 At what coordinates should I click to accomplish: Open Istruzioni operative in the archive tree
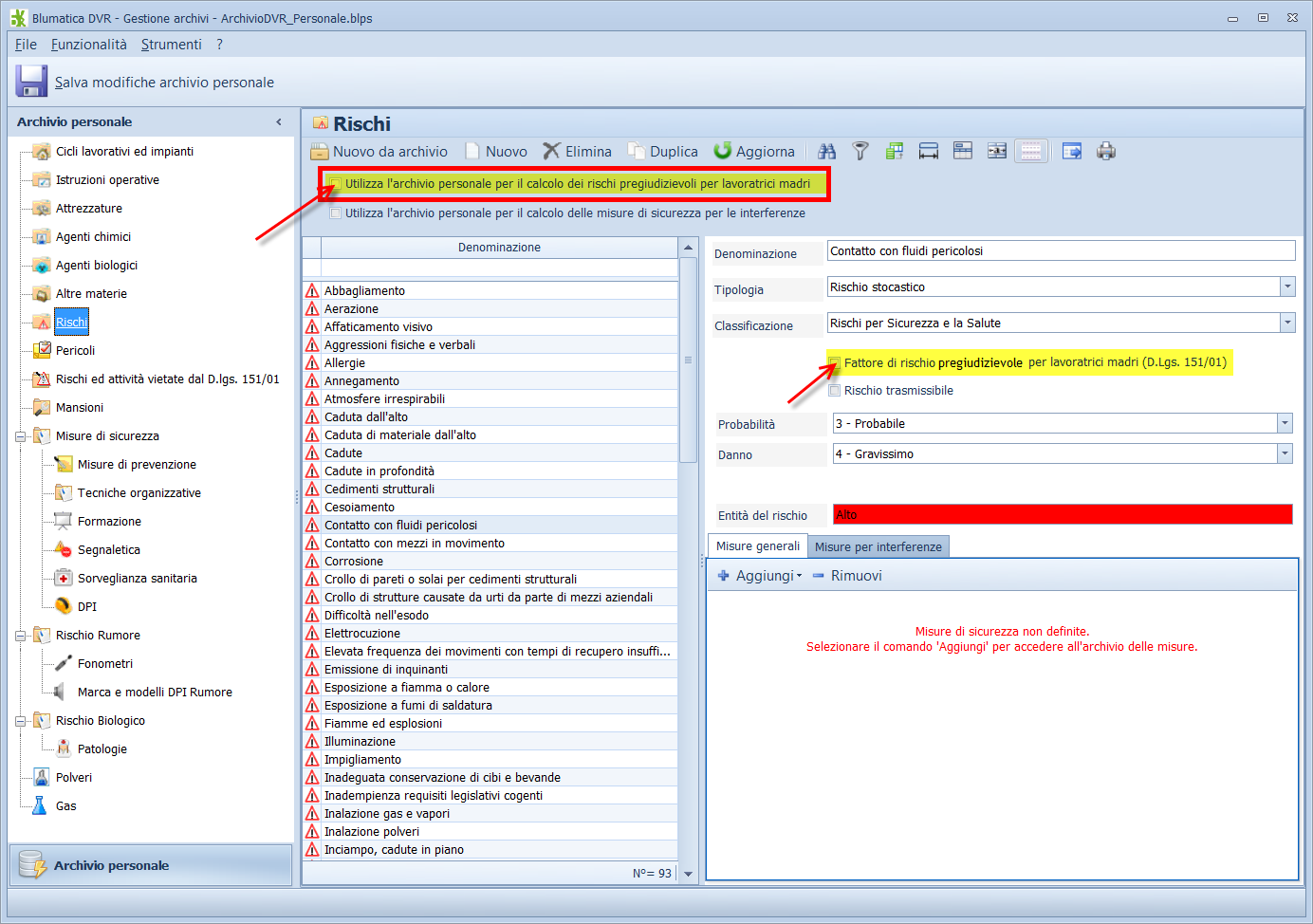click(x=107, y=180)
